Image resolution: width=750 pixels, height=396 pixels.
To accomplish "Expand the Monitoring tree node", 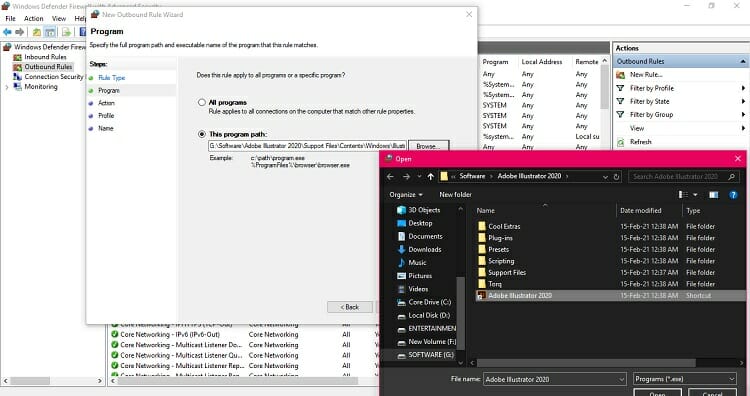I will point(7,87).
